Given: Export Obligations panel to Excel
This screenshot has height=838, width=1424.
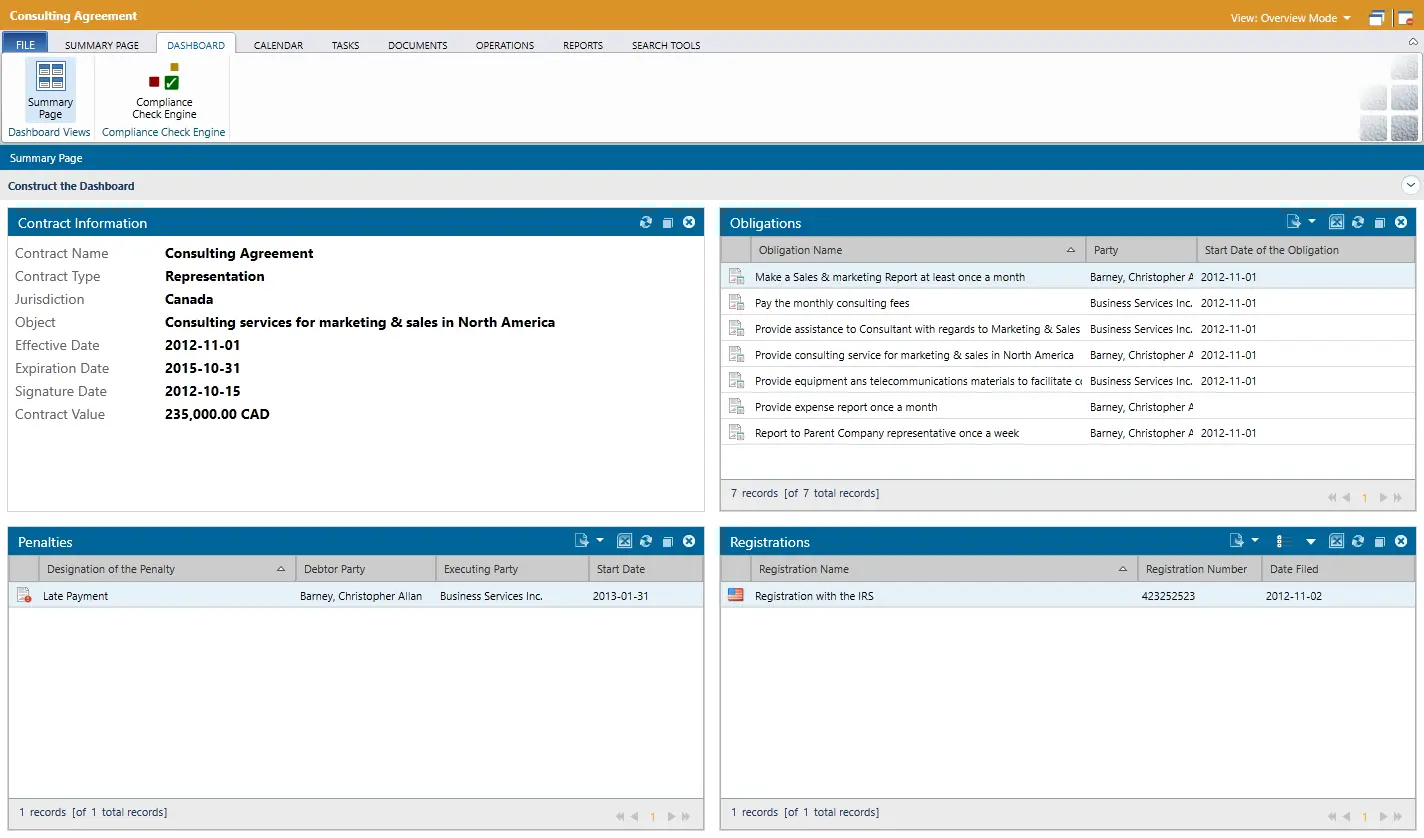Looking at the screenshot, I should [x=1336, y=223].
